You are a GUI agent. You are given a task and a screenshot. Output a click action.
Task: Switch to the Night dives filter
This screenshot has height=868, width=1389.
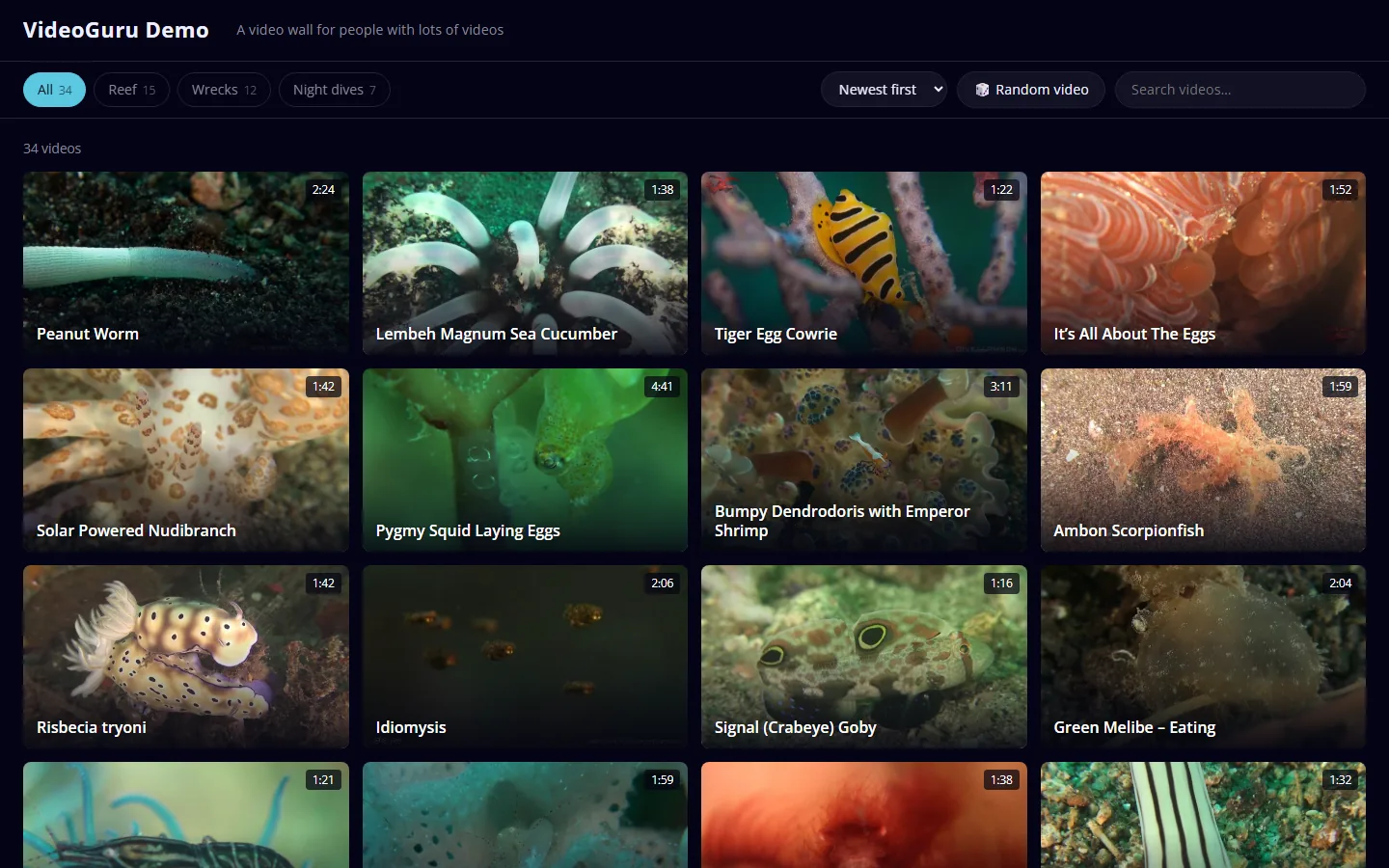[x=334, y=90]
